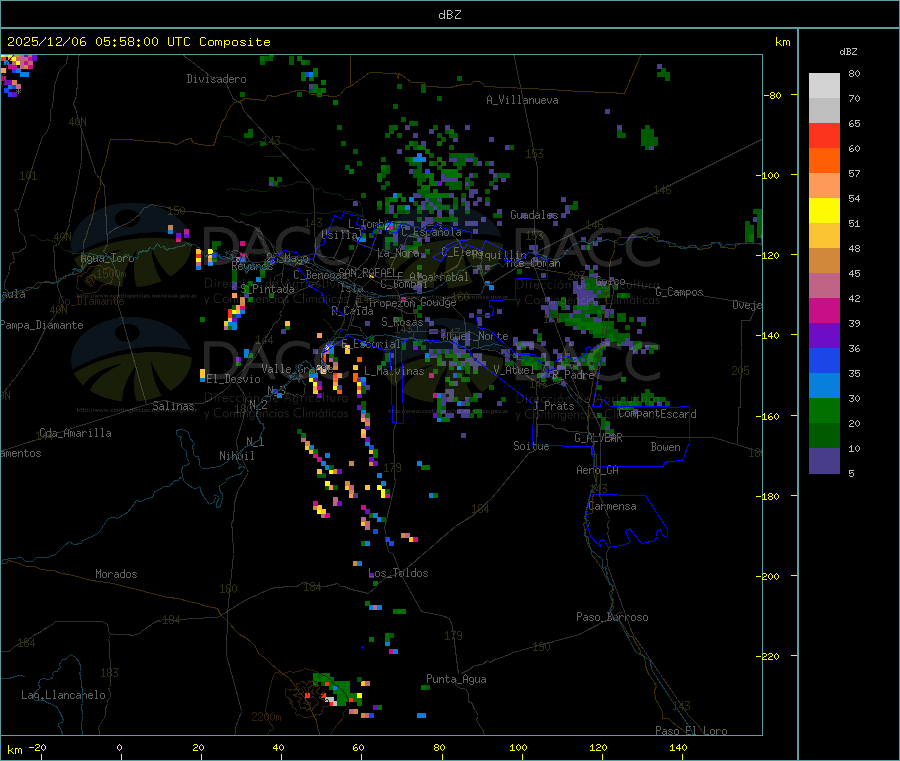
Task: Click the light gray 70-80 dBZ color swatch
Action: click(824, 86)
